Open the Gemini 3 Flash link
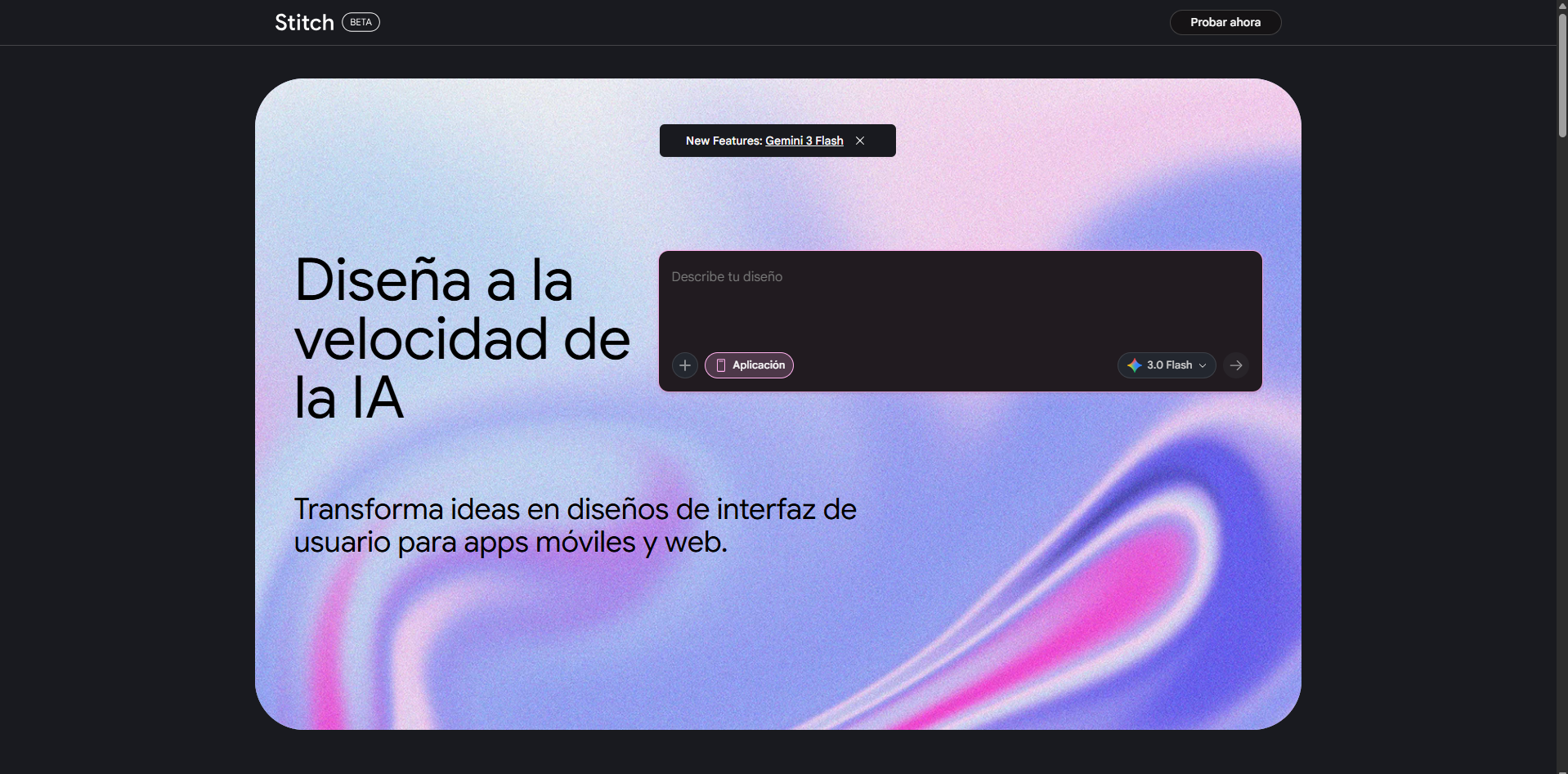This screenshot has height=774, width=1568. (804, 141)
